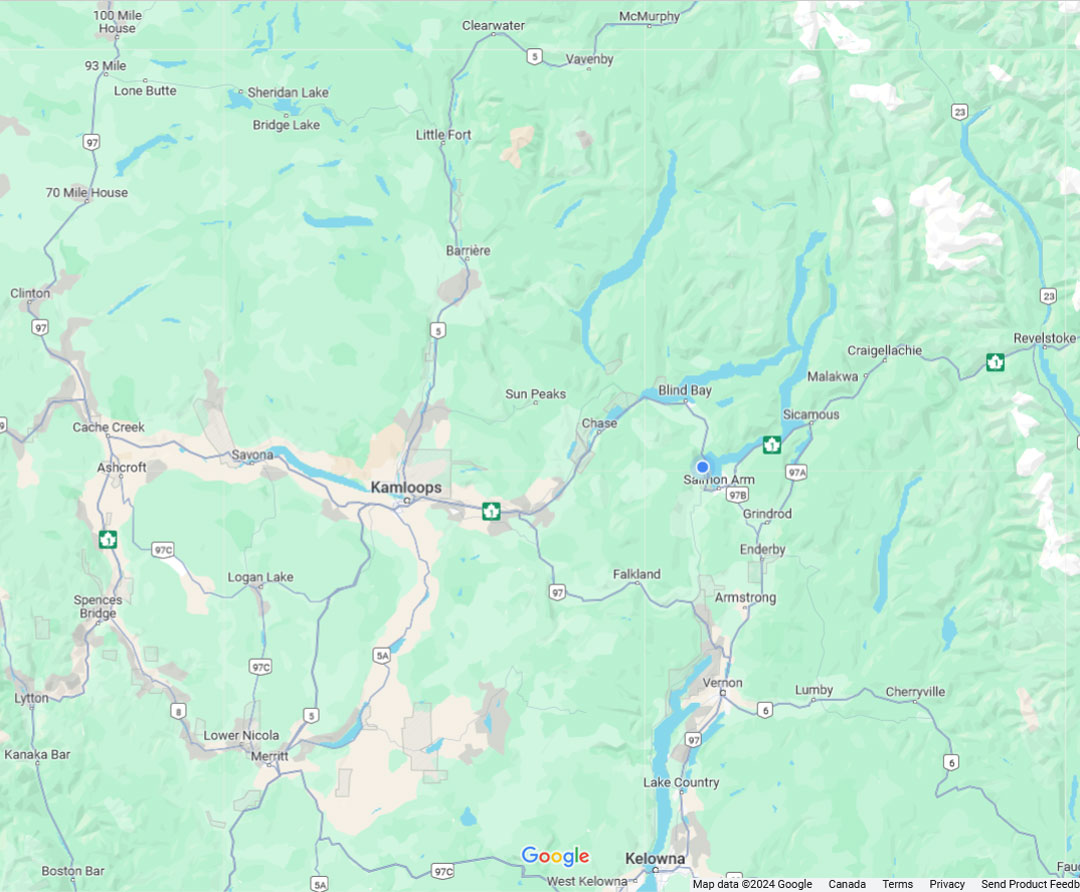Viewport: 1080px width, 892px height.
Task: Click the Trans-Canada shield near Sicamous
Action: point(771,445)
